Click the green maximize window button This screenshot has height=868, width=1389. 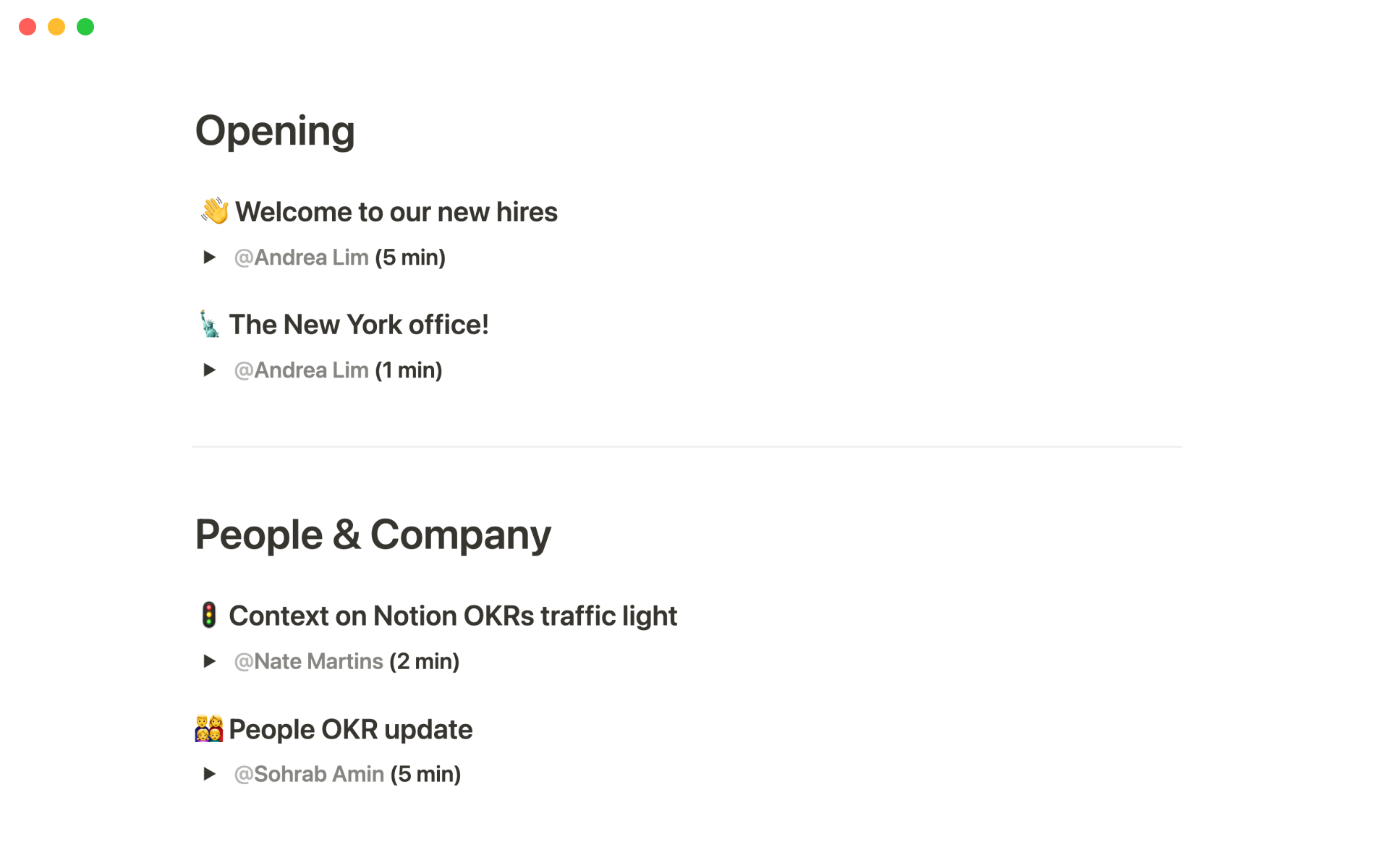pyautogui.click(x=85, y=27)
